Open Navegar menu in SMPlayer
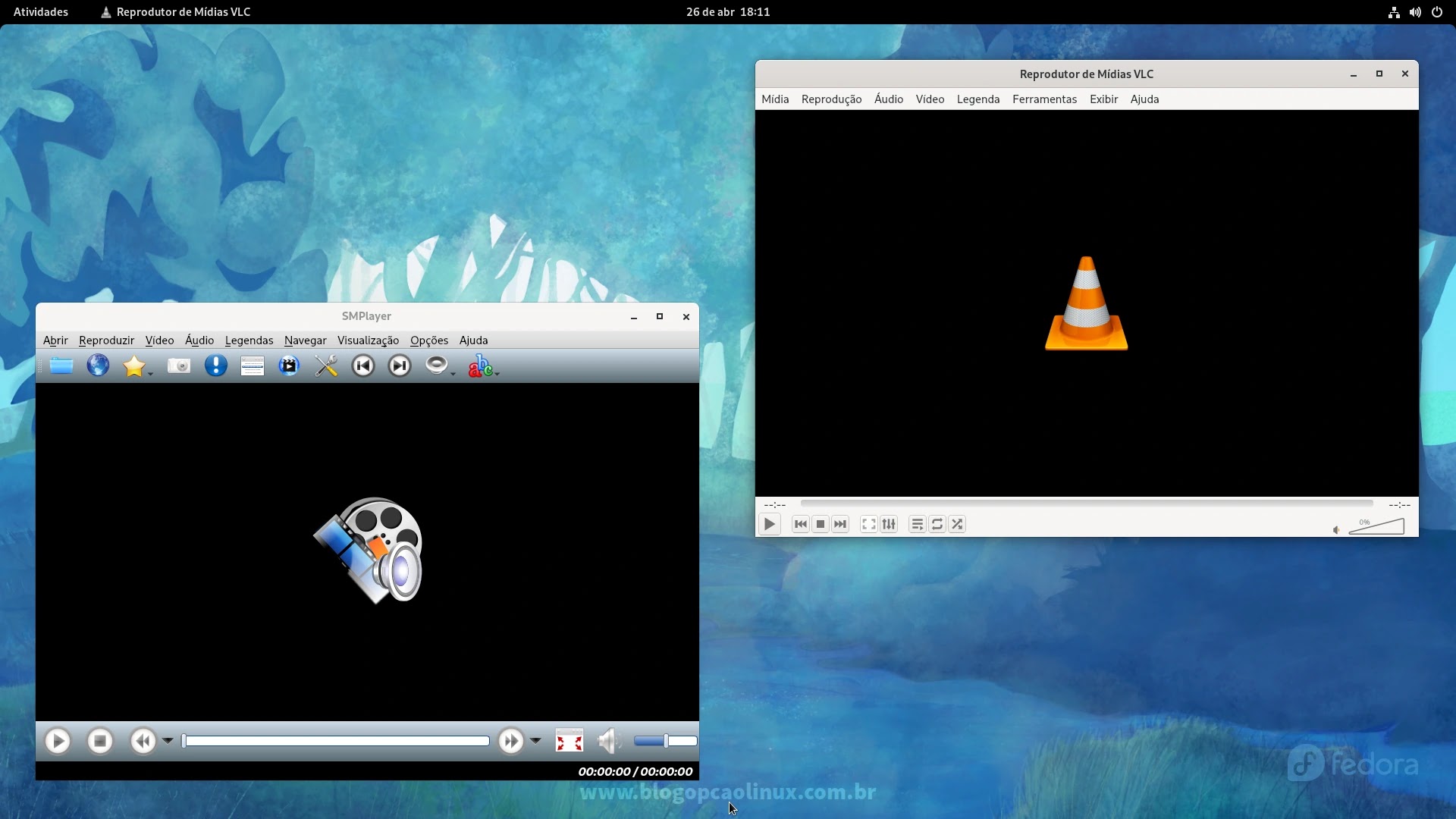 click(306, 340)
